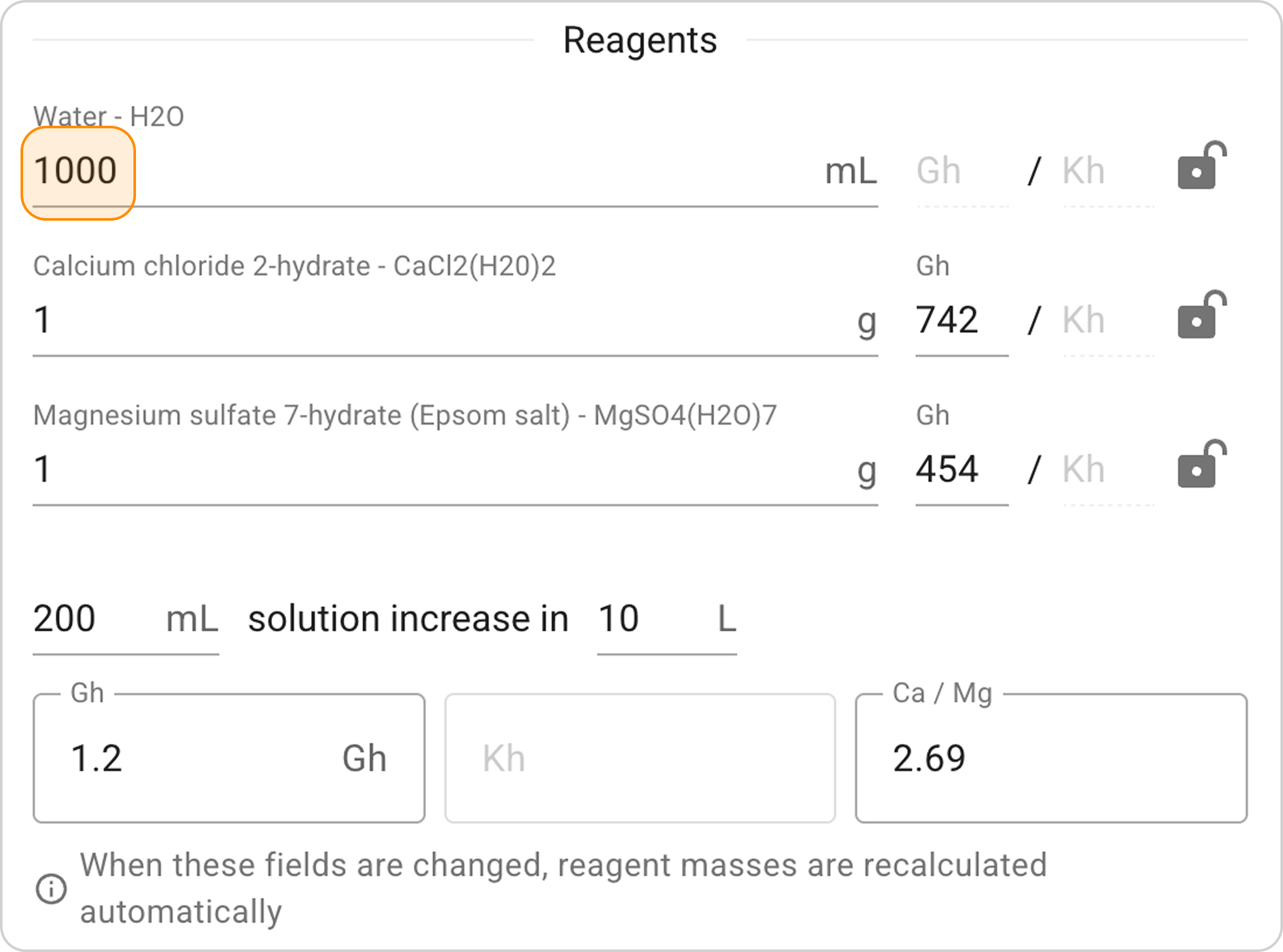Focus the Water Kh input field
Viewport: 1283px width, 952px height.
point(1107,172)
